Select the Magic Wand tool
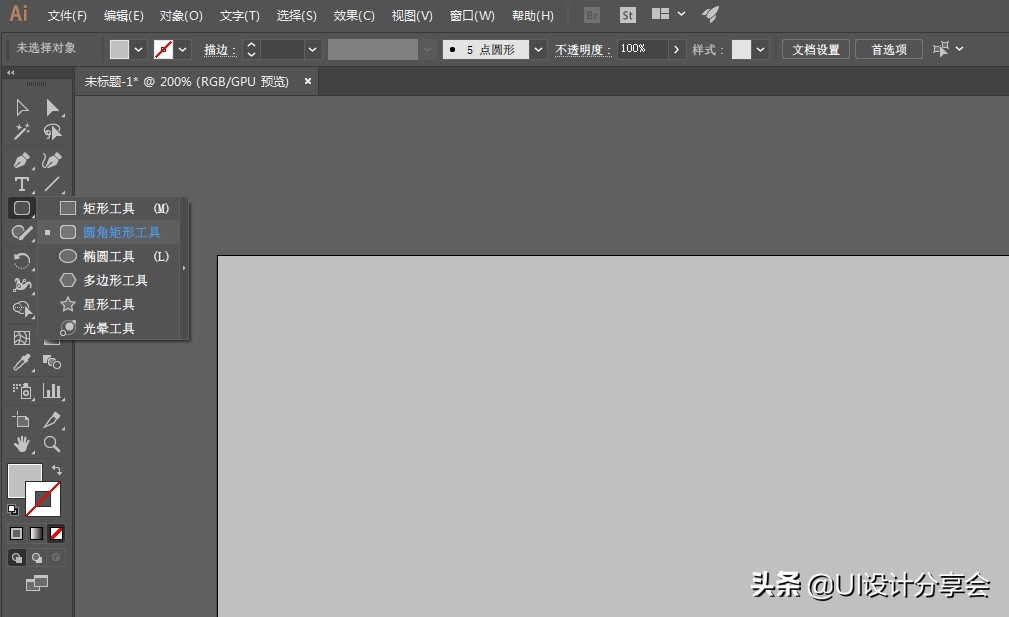Screen dimensions: 1009x617 (x=21, y=132)
